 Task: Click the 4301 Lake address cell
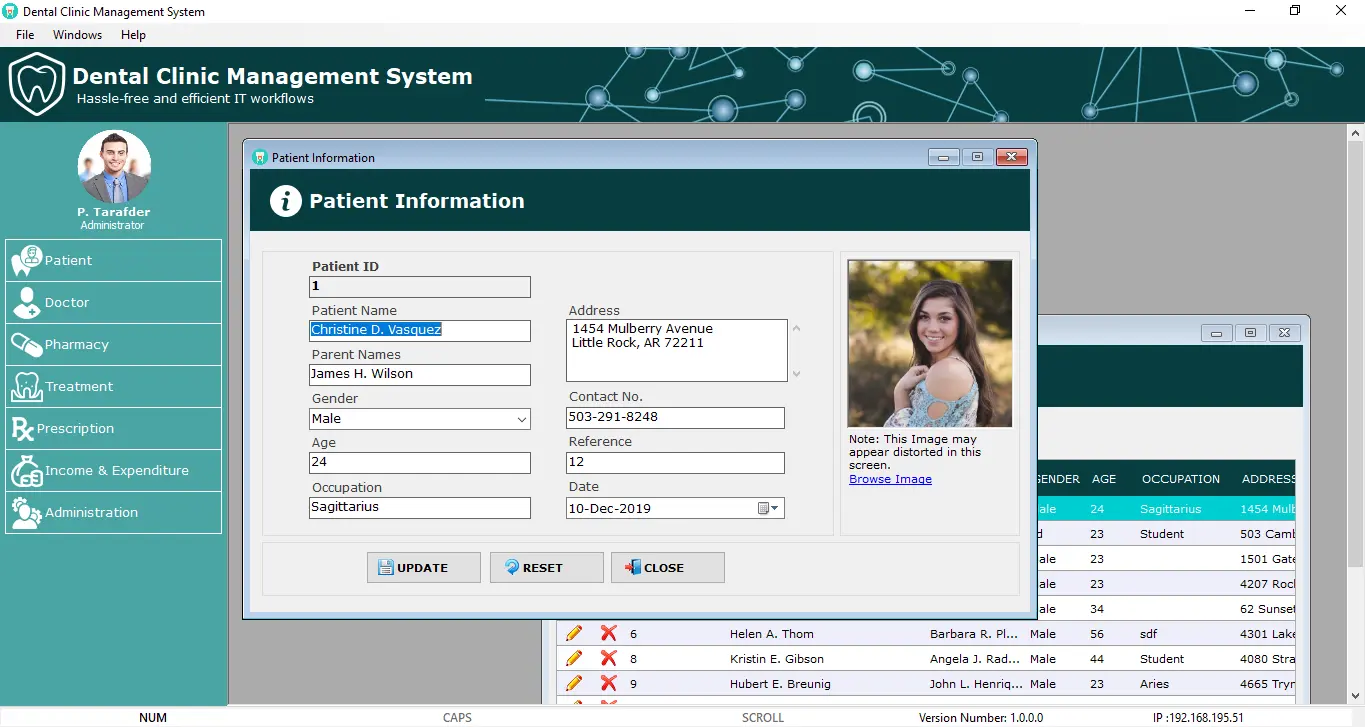point(1268,634)
